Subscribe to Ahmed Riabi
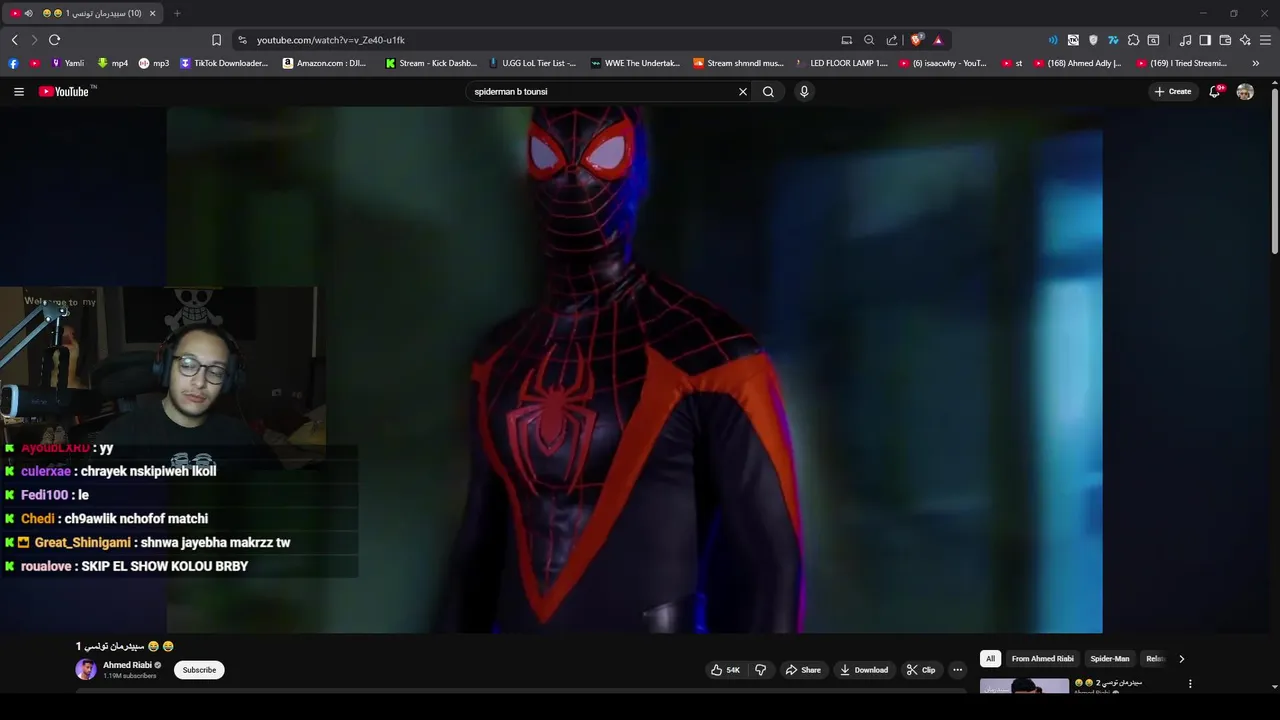This screenshot has width=1280, height=720. [x=199, y=670]
